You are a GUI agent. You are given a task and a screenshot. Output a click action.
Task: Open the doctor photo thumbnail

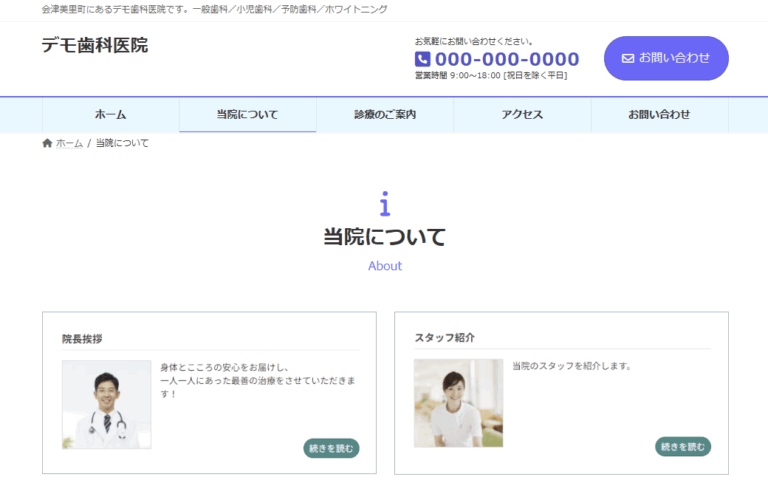click(x=106, y=404)
